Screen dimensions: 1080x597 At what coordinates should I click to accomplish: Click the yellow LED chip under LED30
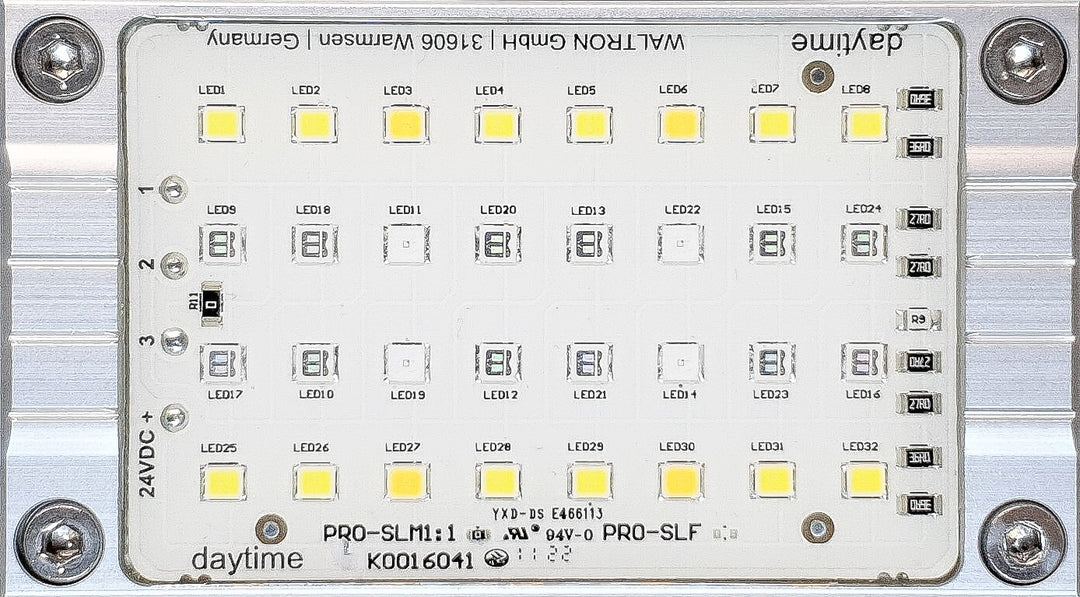681,481
